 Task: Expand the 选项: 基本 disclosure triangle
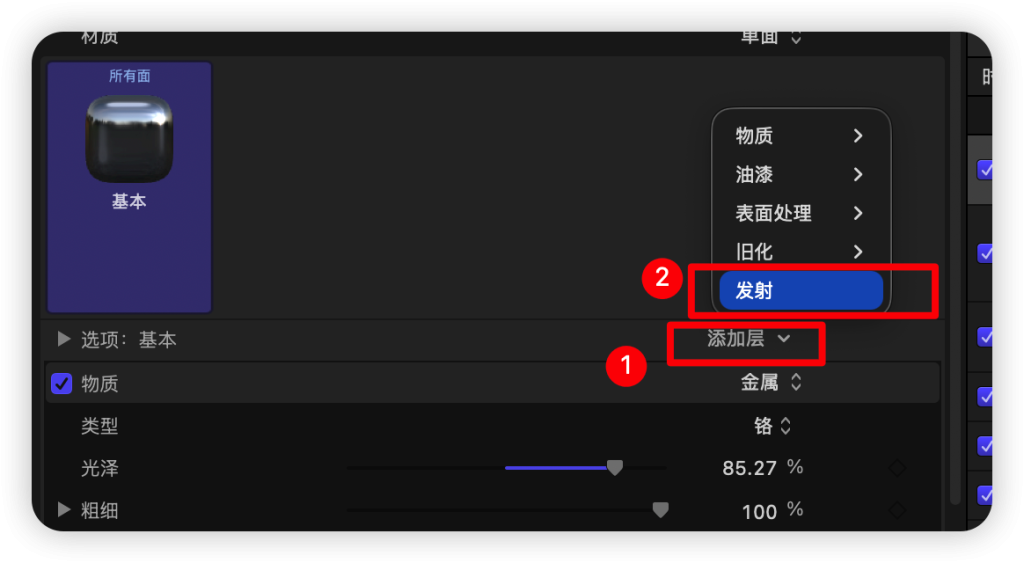(63, 339)
